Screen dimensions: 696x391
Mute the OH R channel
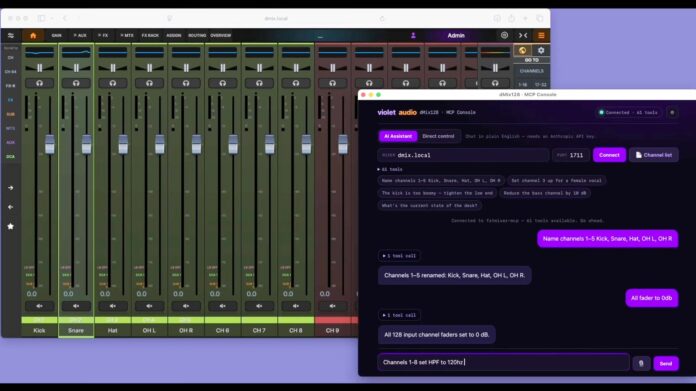tap(186, 306)
